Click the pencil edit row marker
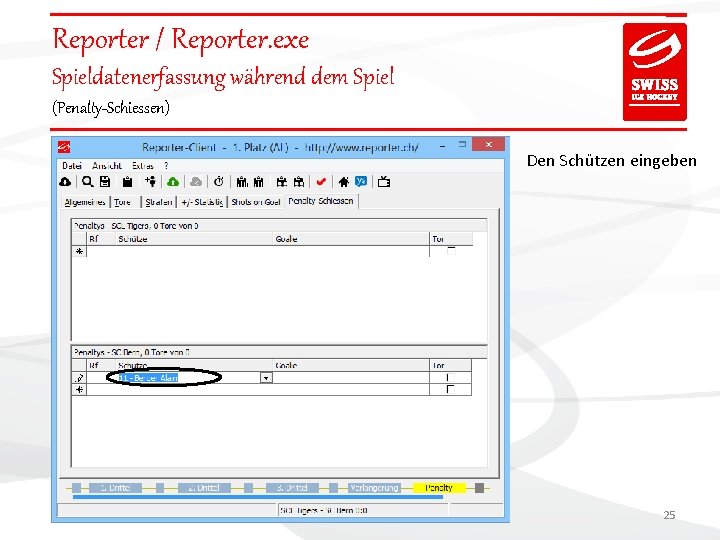The width and height of the screenshot is (720, 540). tap(79, 378)
